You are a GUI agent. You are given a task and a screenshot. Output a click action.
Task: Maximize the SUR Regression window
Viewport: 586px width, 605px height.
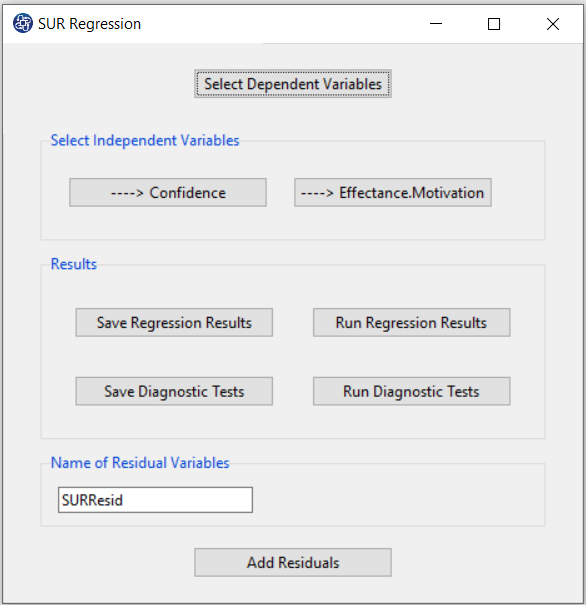[494, 24]
